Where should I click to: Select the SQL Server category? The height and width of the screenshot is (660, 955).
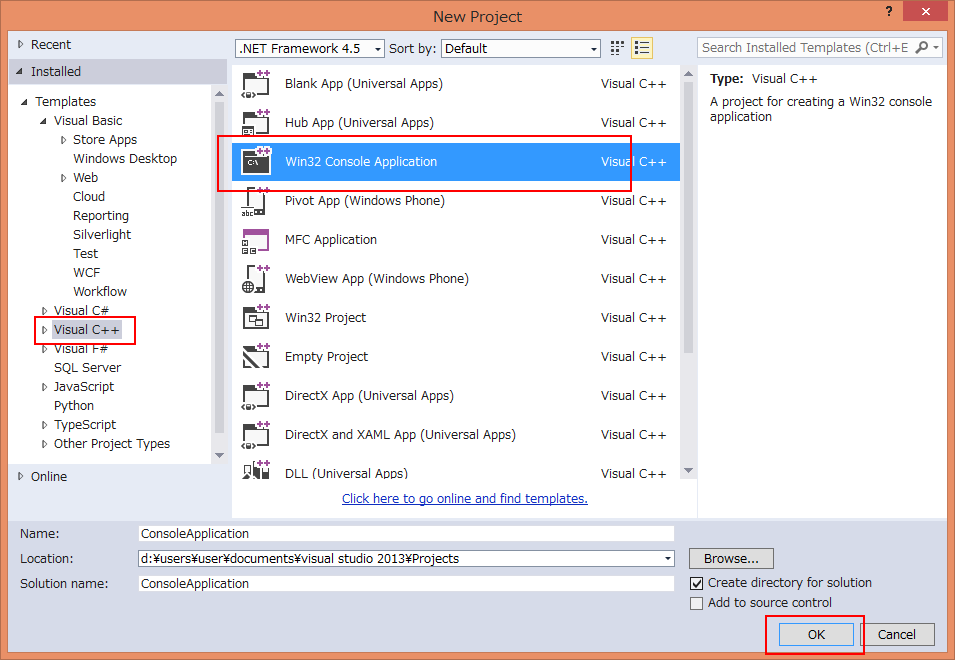click(x=87, y=368)
